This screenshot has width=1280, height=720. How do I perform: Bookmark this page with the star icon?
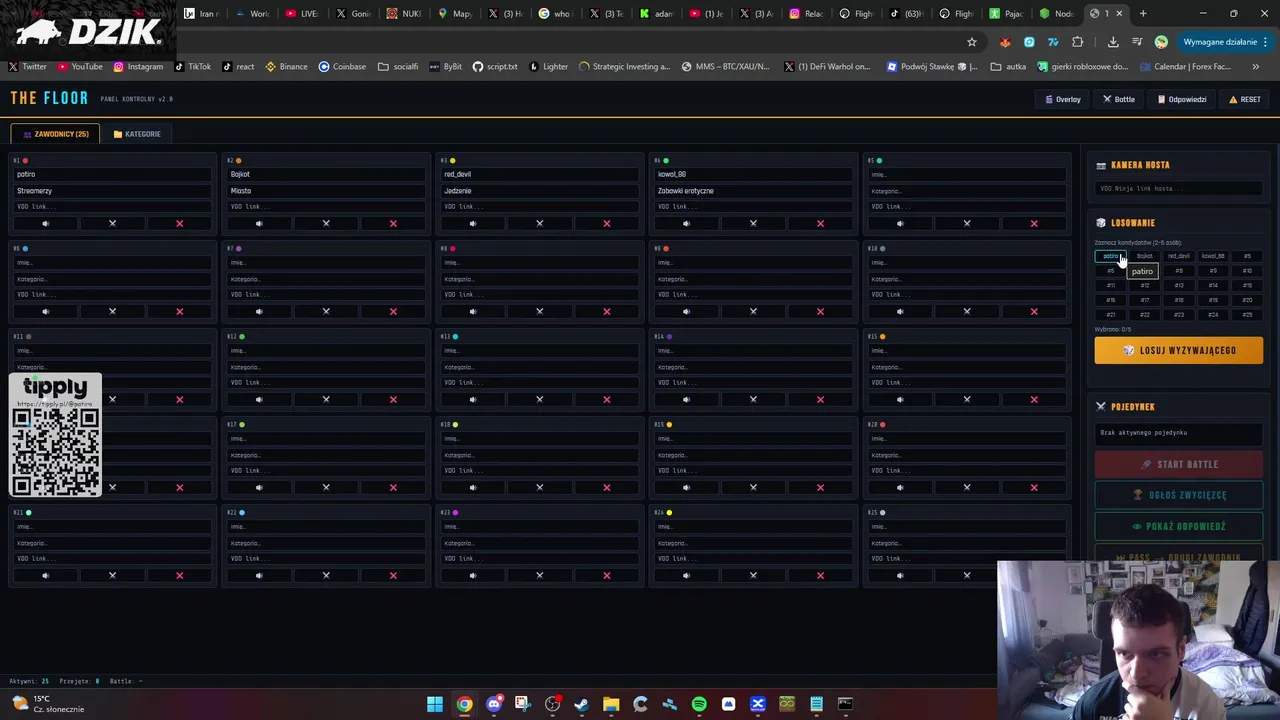pyautogui.click(x=971, y=42)
